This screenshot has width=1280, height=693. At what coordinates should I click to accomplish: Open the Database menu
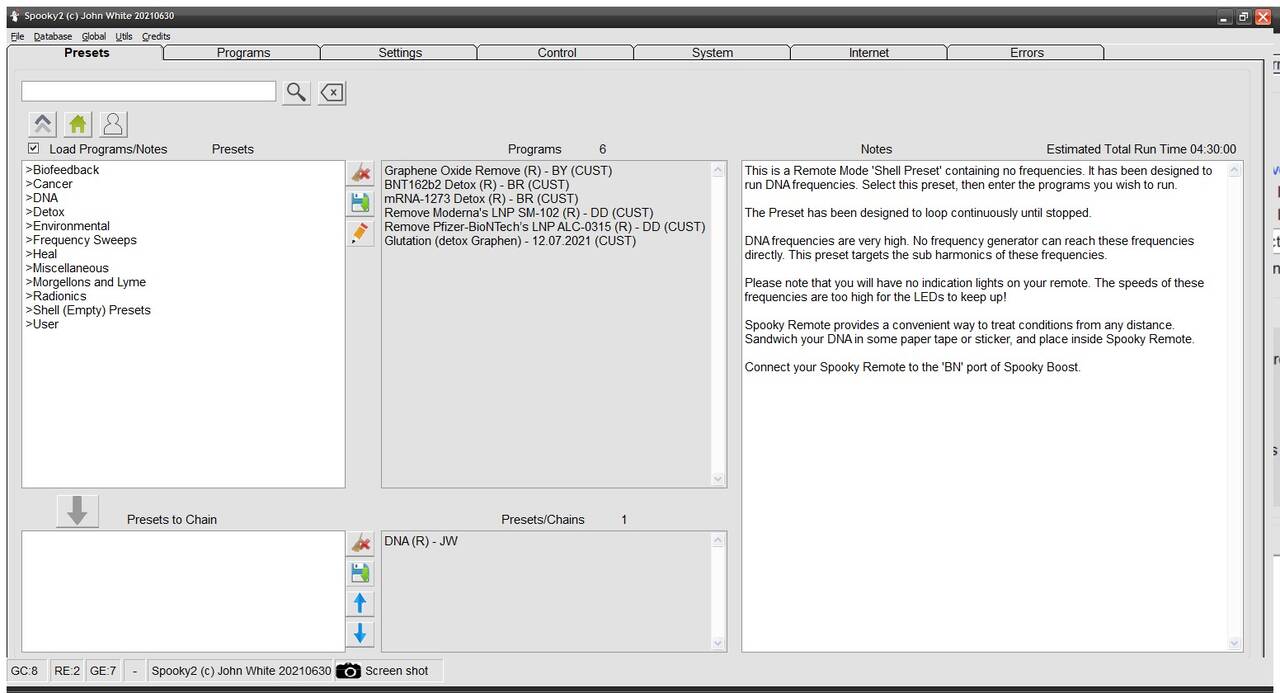click(53, 36)
